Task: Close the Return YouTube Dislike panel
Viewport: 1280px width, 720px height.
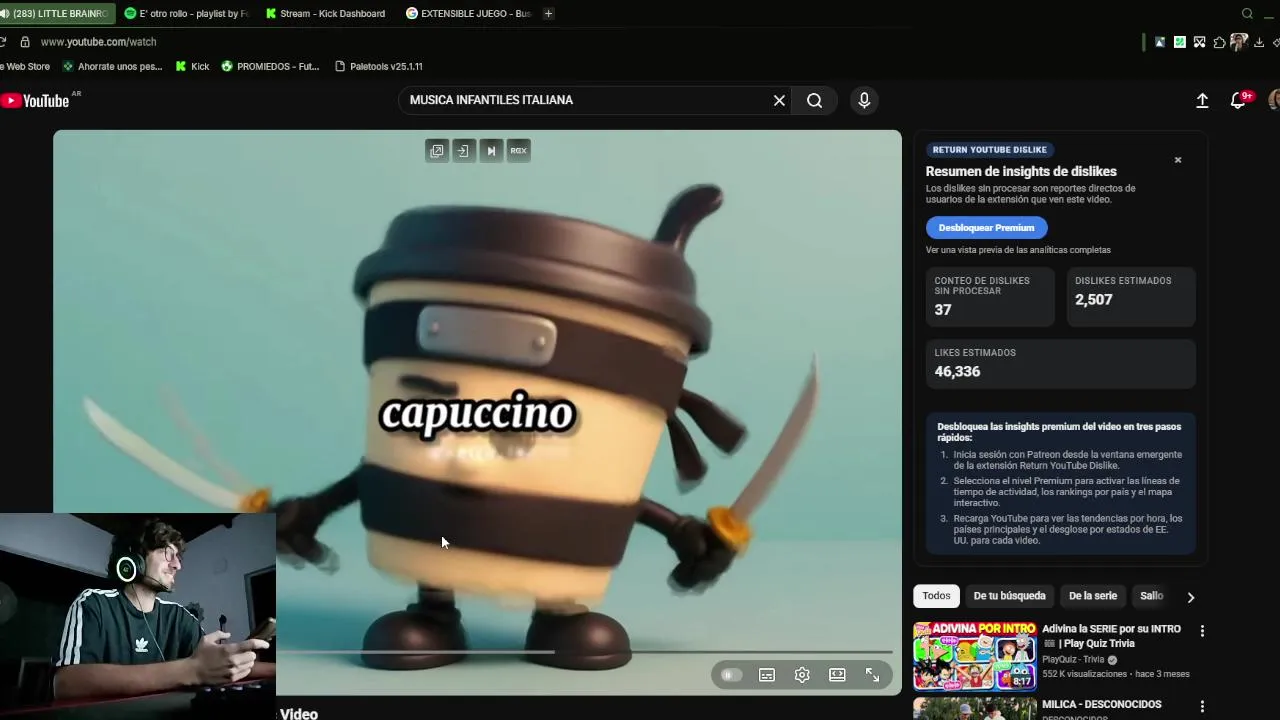Action: click(x=1178, y=160)
